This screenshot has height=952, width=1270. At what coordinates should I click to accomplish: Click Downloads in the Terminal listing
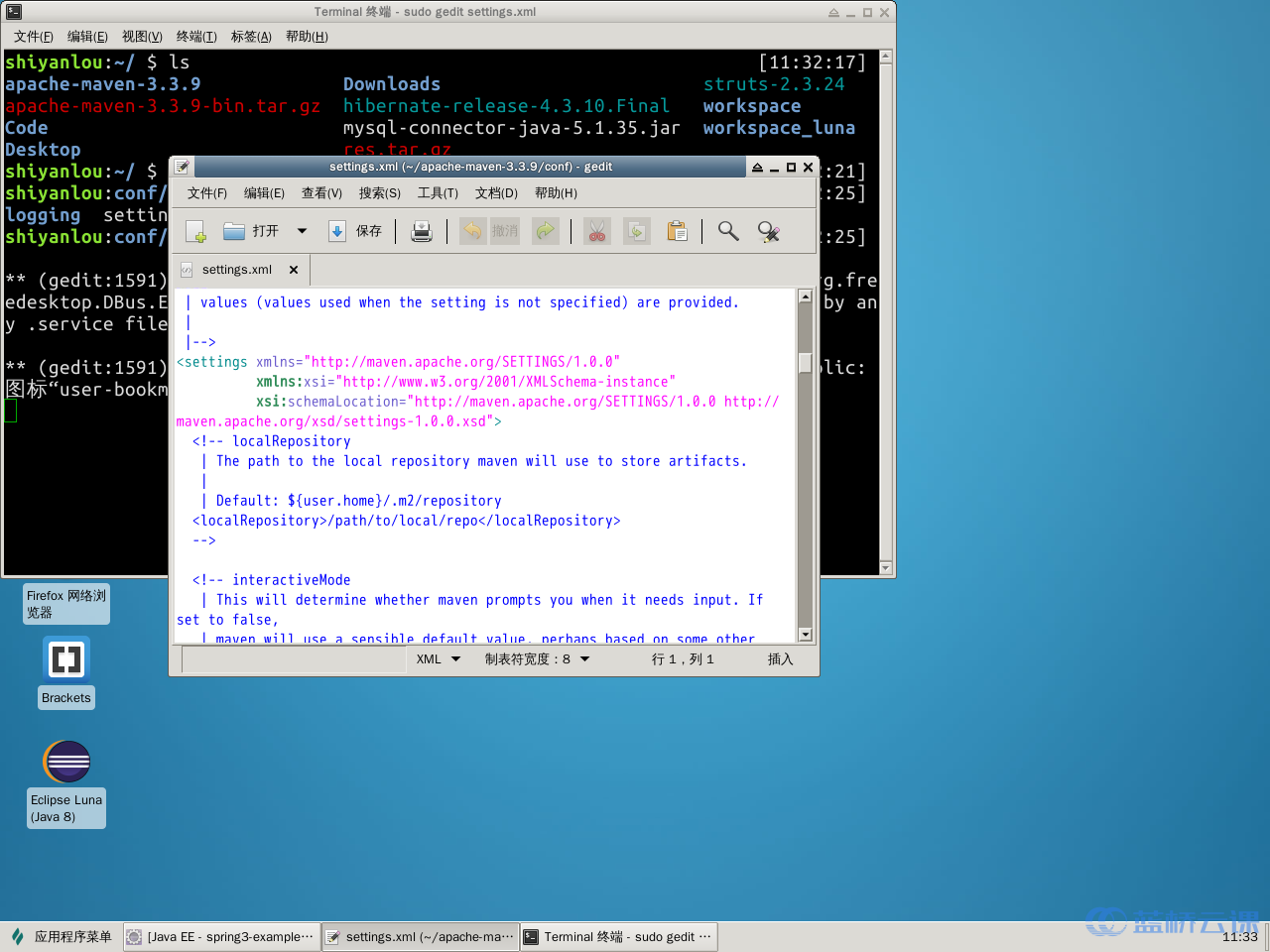(392, 84)
